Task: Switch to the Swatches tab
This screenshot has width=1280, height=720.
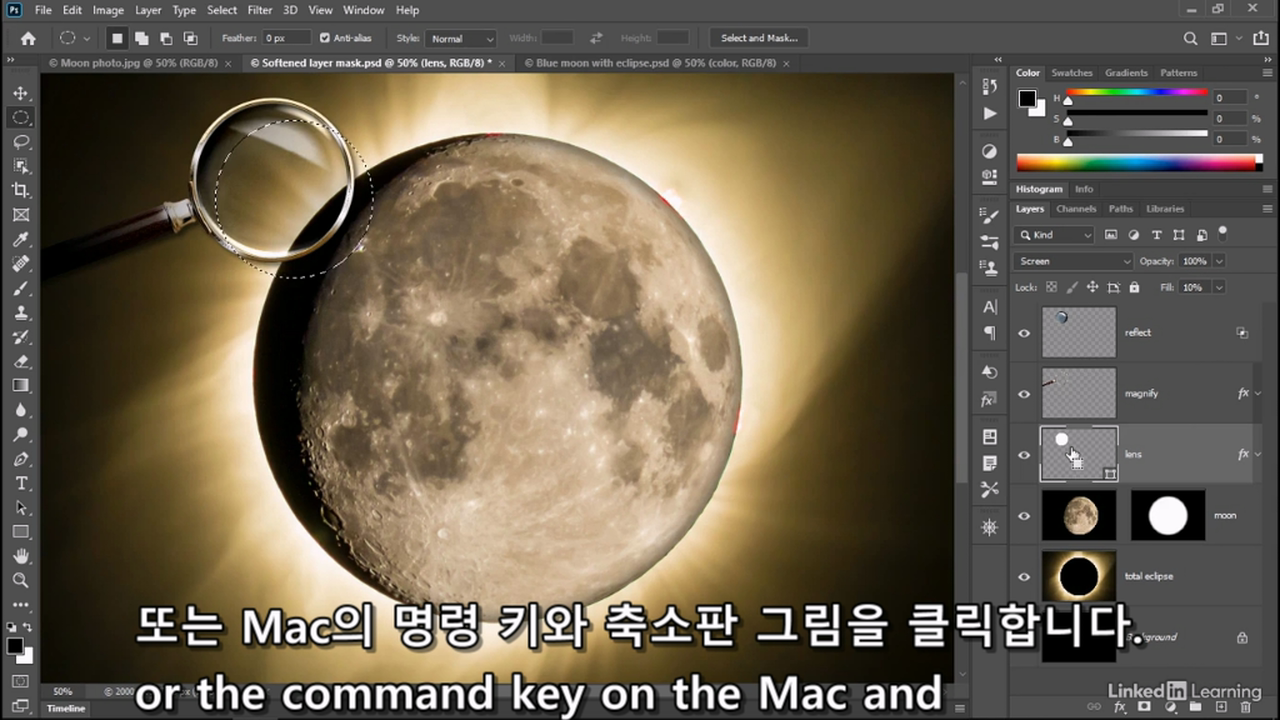Action: click(x=1072, y=73)
